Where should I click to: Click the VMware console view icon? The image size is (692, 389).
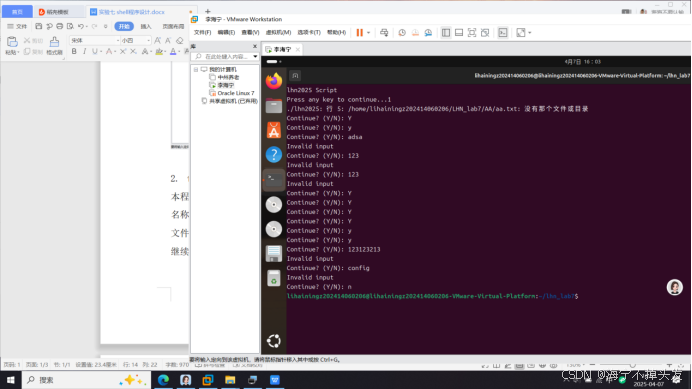[x=503, y=33]
